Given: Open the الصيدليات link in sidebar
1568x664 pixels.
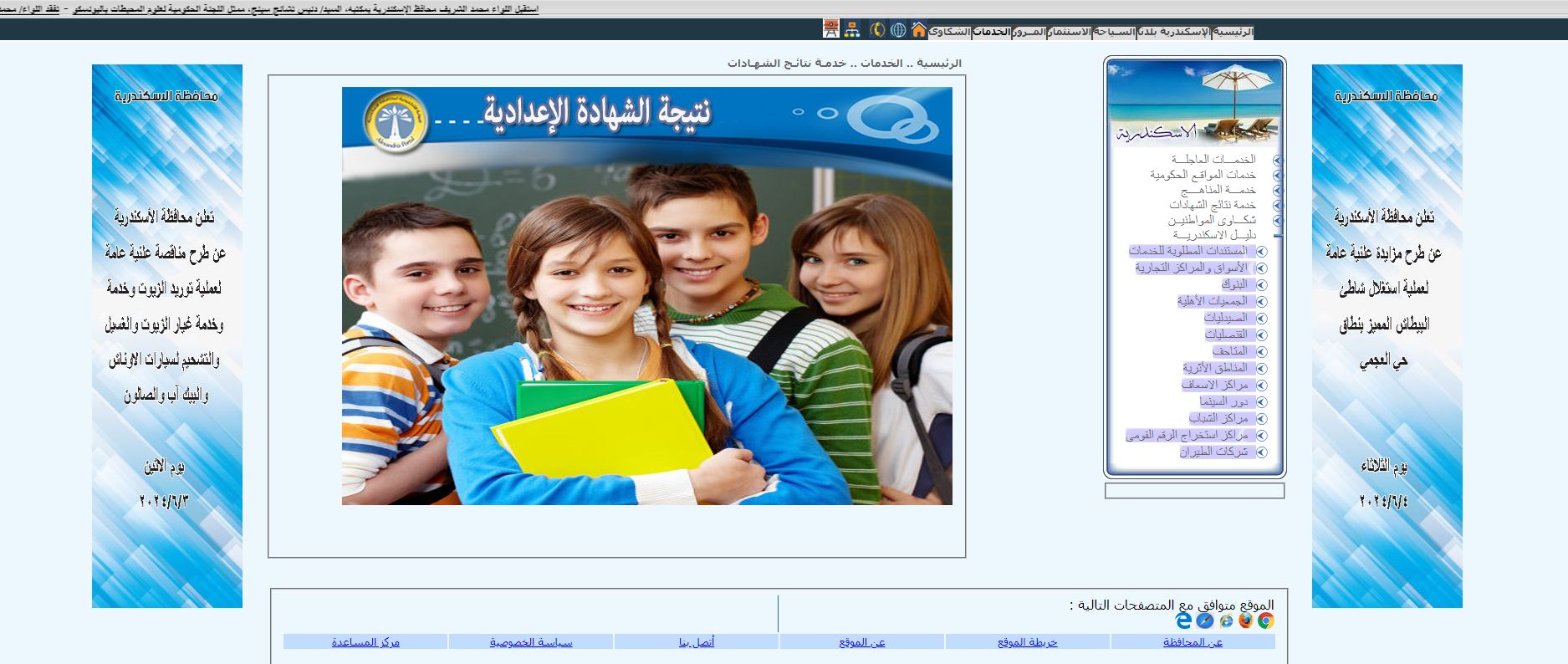Looking at the screenshot, I should click(x=1225, y=318).
